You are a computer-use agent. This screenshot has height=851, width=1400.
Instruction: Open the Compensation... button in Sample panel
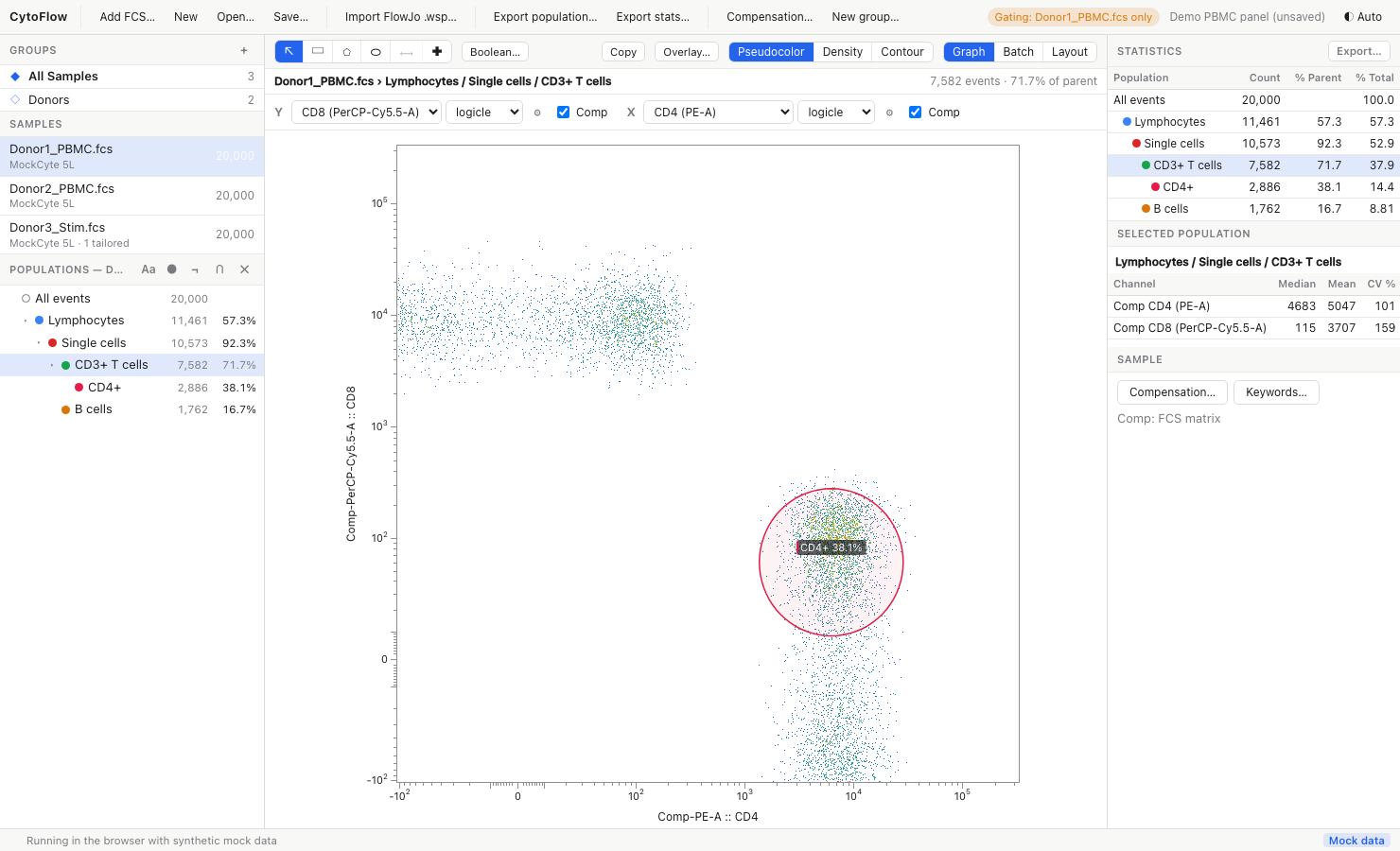click(1172, 392)
